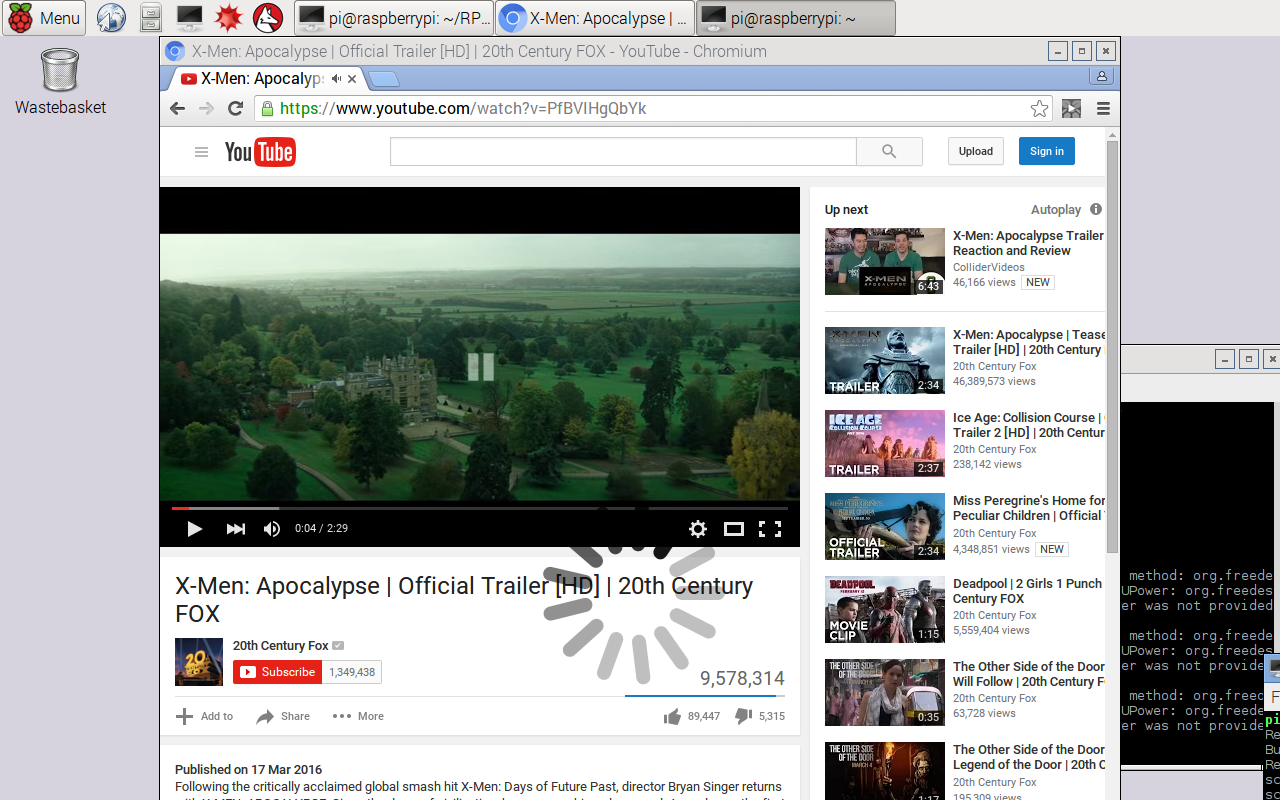Play the paused video
The image size is (1280, 800).
(x=195, y=529)
